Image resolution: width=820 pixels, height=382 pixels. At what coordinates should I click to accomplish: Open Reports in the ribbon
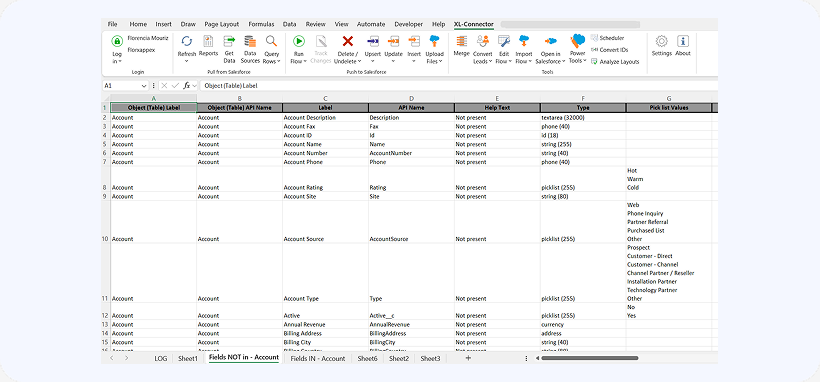[208, 45]
